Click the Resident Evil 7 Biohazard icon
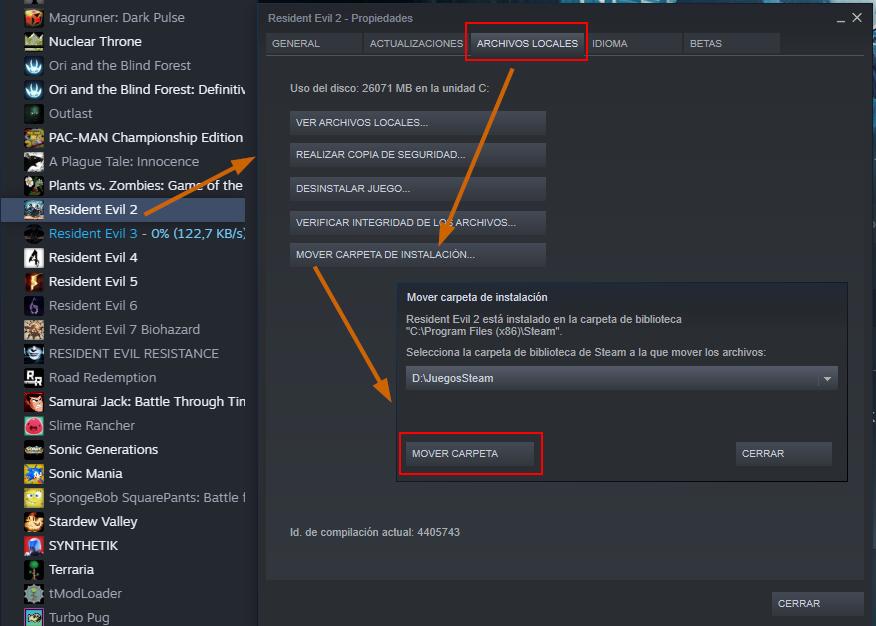The height and width of the screenshot is (626, 876). (x=34, y=330)
